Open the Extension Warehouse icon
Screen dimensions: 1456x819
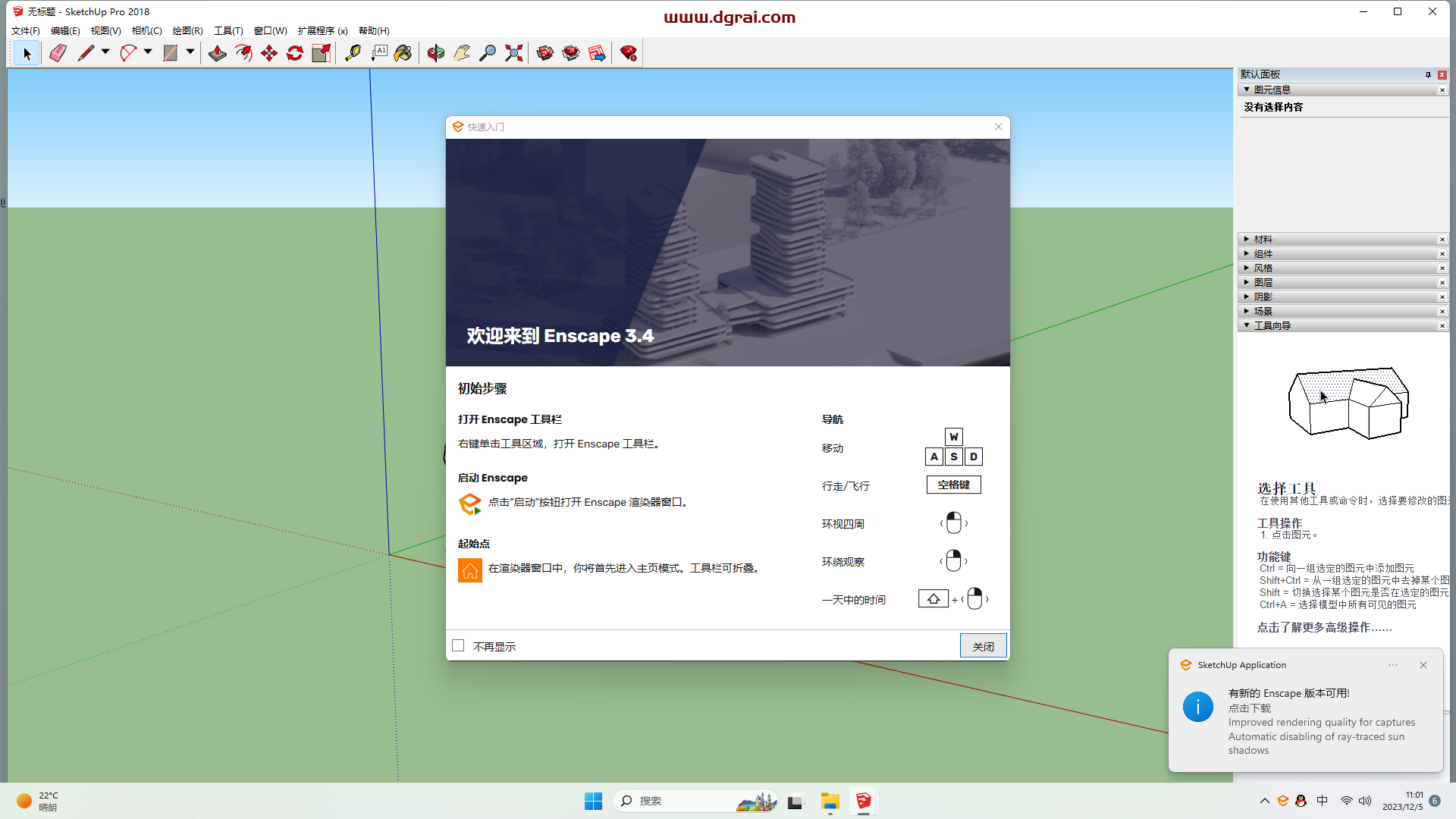pyautogui.click(x=571, y=53)
